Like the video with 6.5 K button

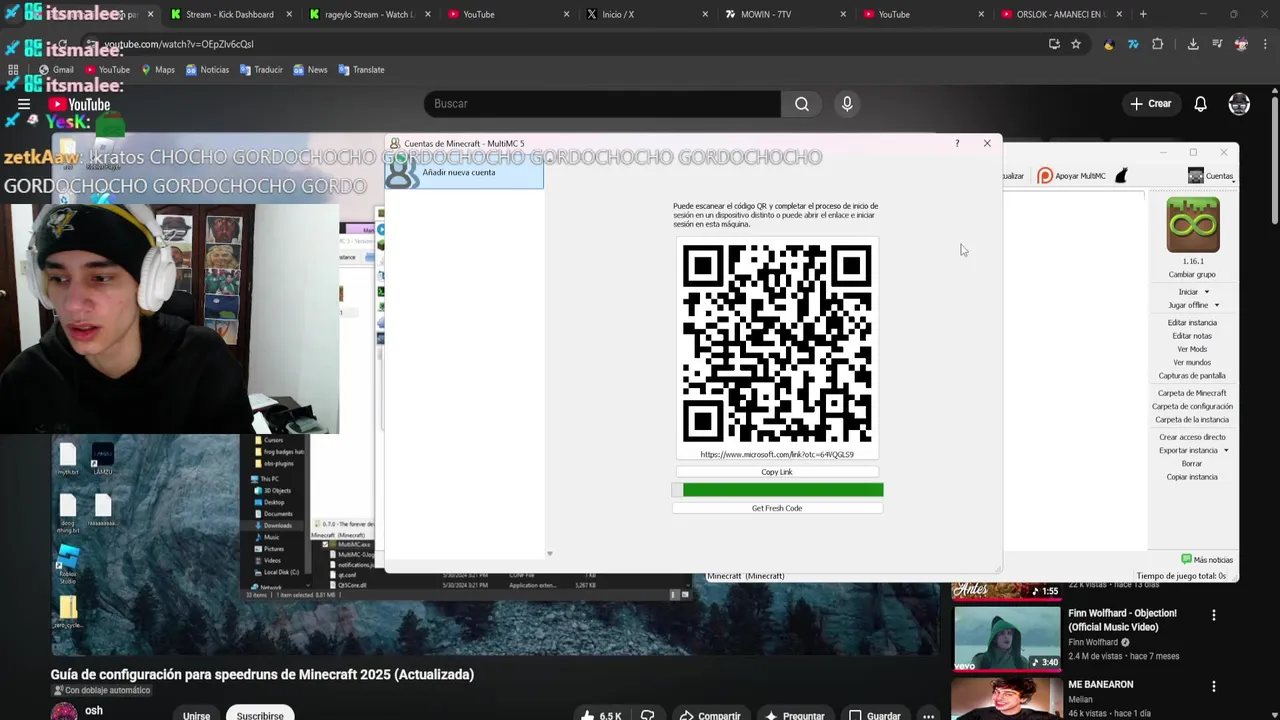[602, 715]
